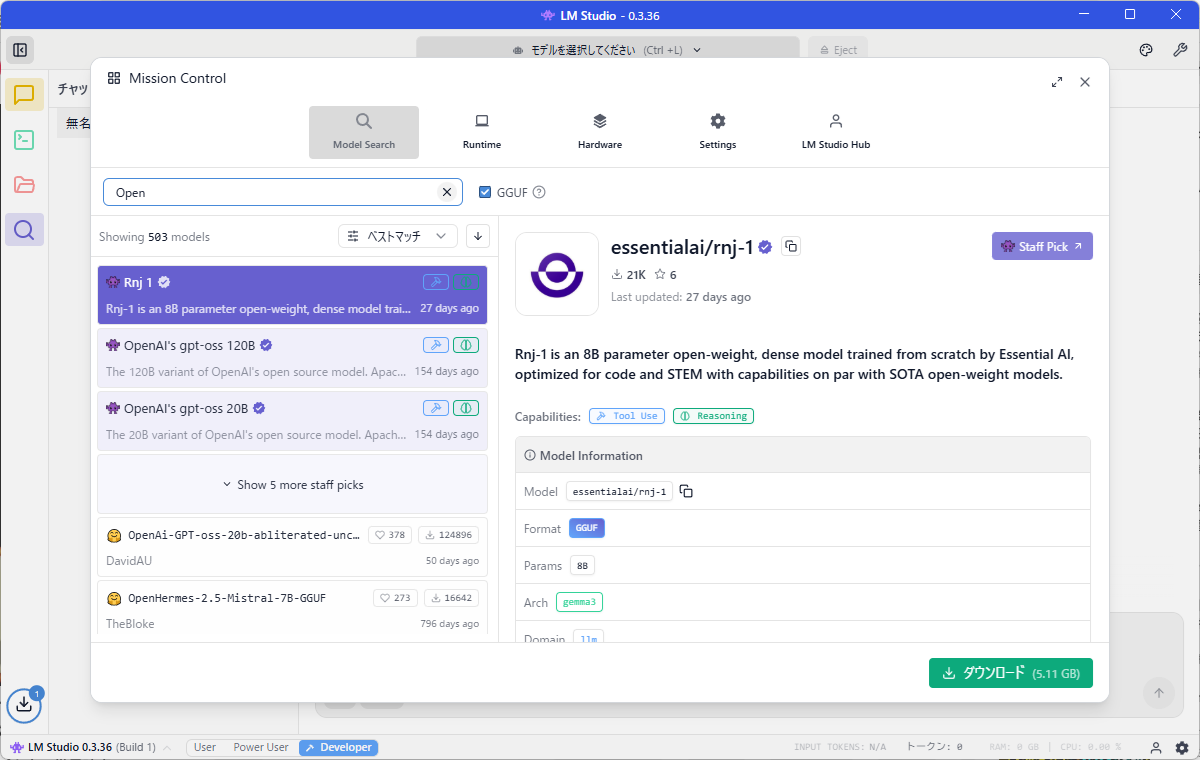Image resolution: width=1200 pixels, height=760 pixels.
Task: Open the ベストマッチ sort dropdown
Action: tap(398, 236)
